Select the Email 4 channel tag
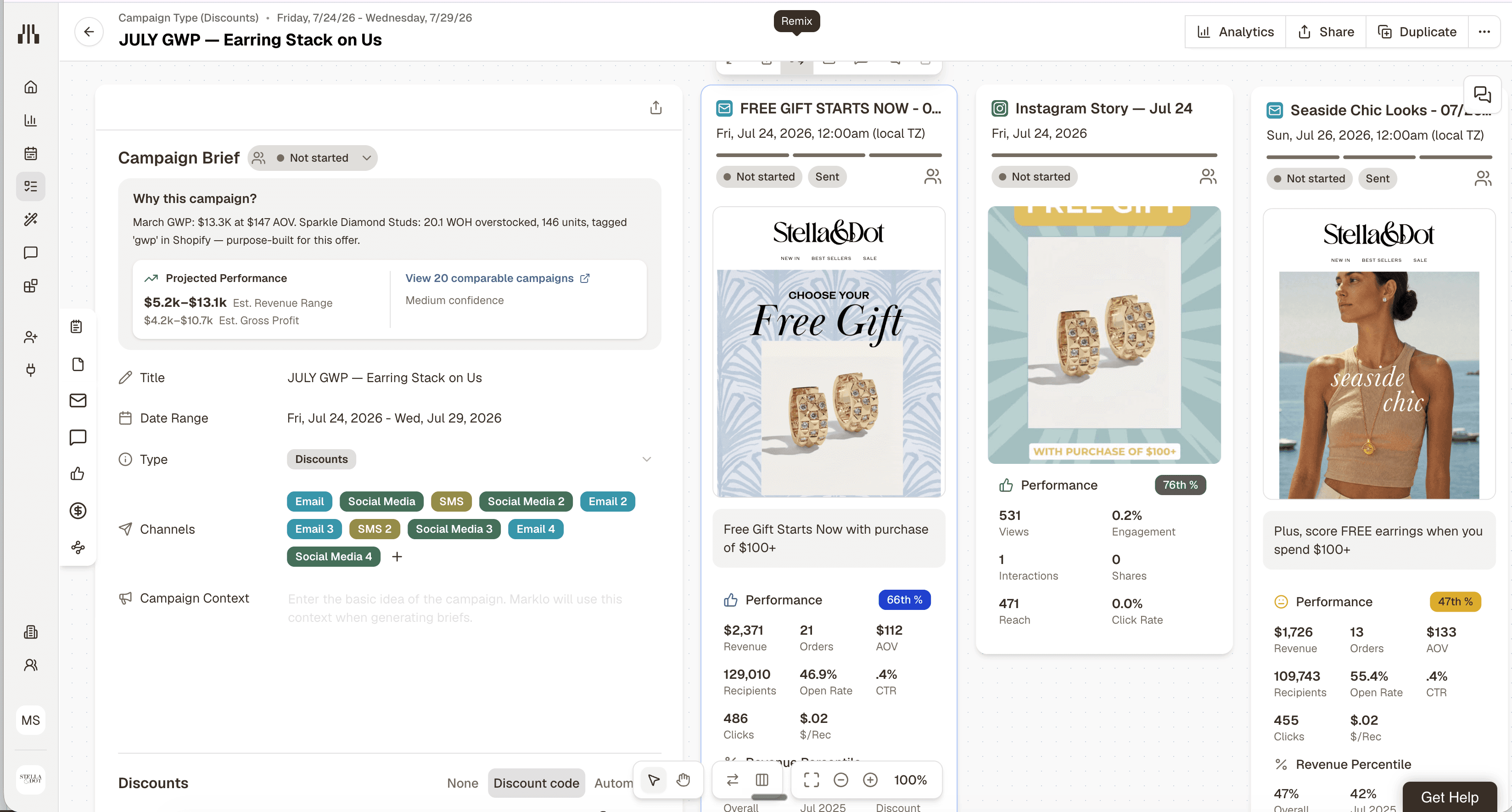1512x812 pixels. coord(535,529)
